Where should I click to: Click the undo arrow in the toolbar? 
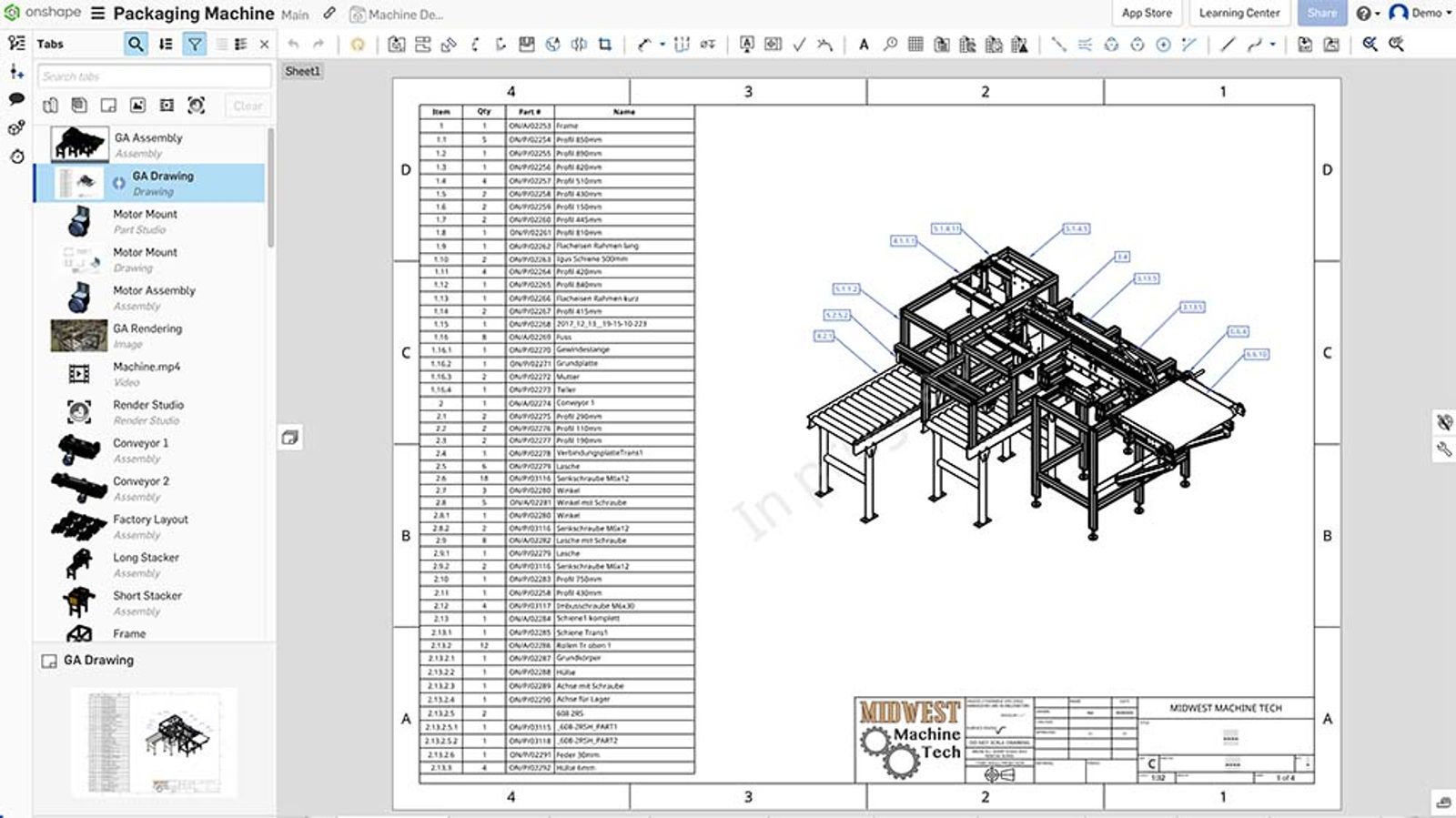[x=293, y=44]
